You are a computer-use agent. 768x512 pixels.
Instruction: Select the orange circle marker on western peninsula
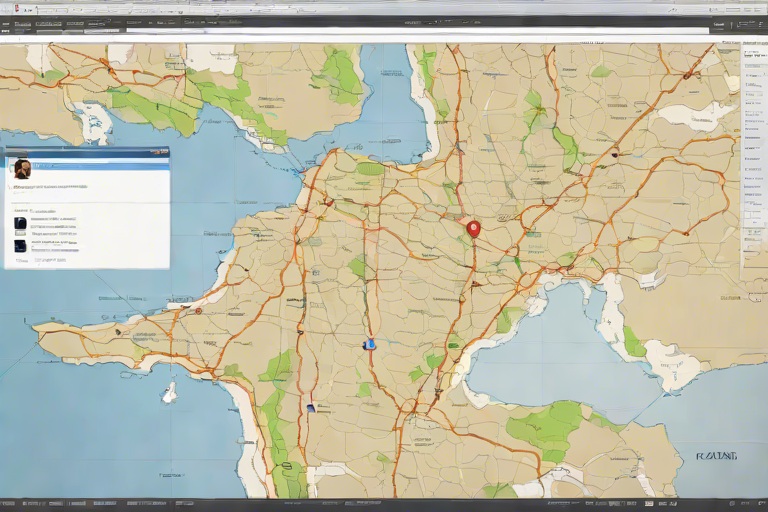point(198,311)
